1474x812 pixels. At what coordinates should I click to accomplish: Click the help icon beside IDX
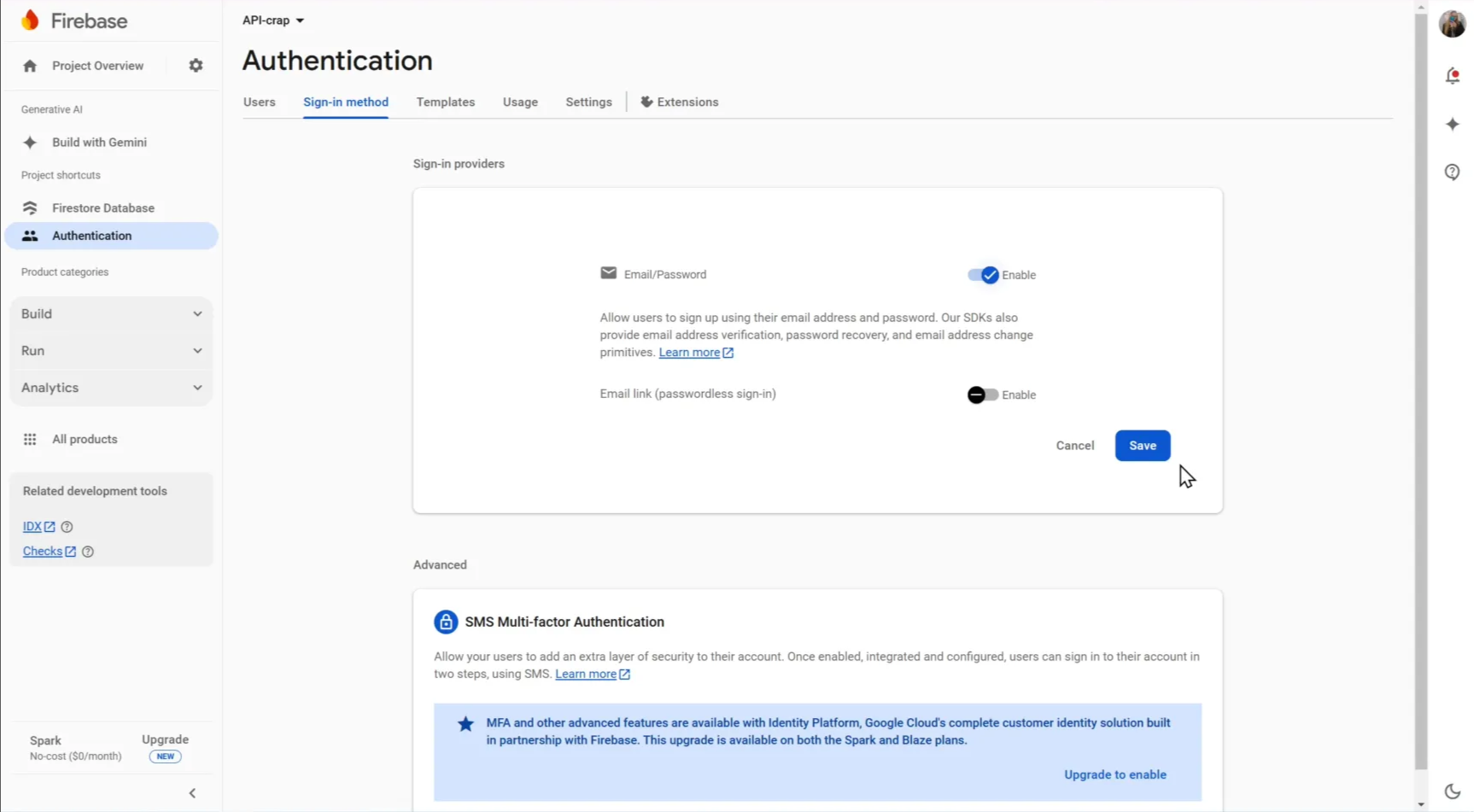click(67, 527)
